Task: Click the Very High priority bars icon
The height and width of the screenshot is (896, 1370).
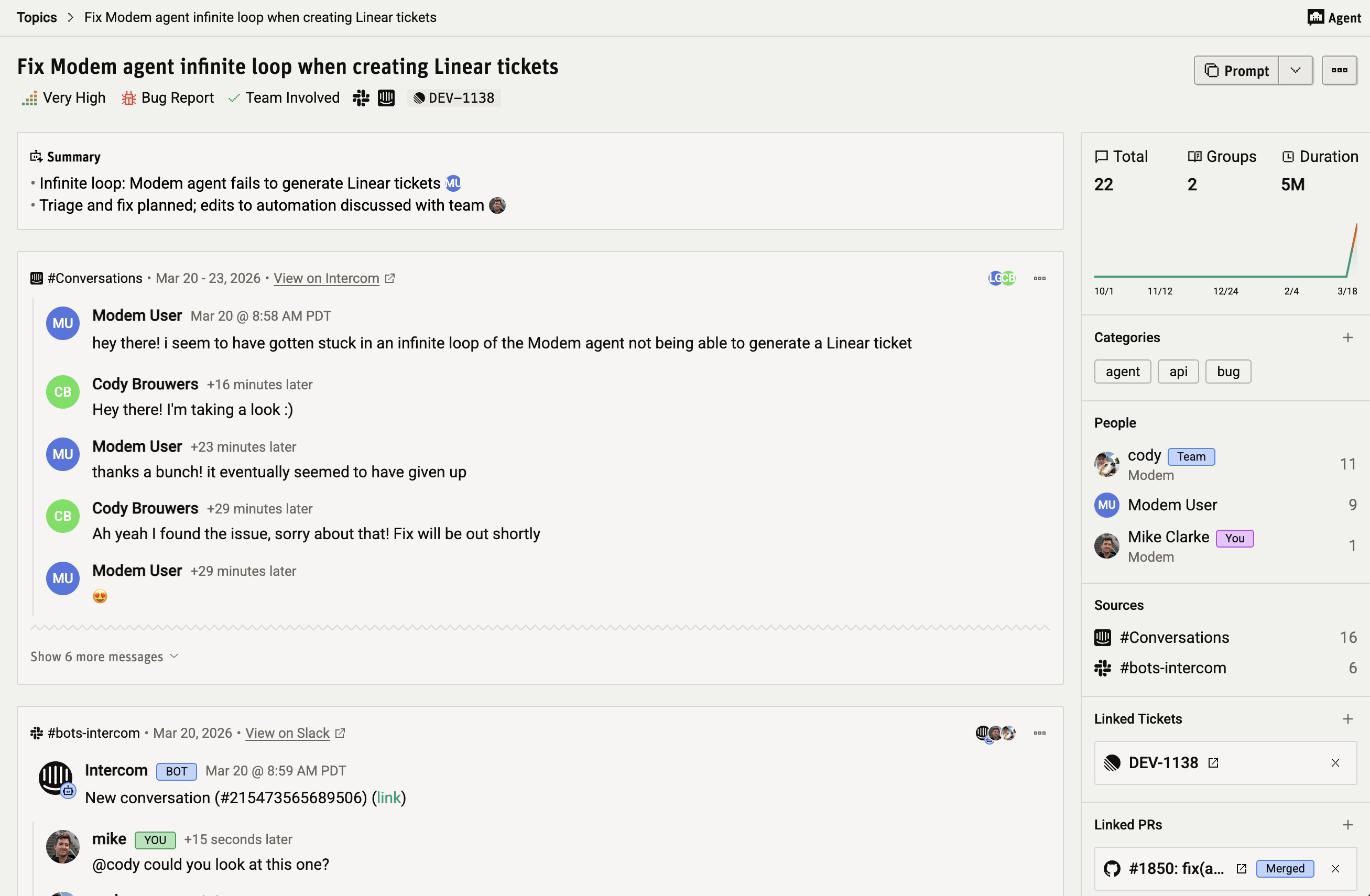Action: (x=29, y=98)
